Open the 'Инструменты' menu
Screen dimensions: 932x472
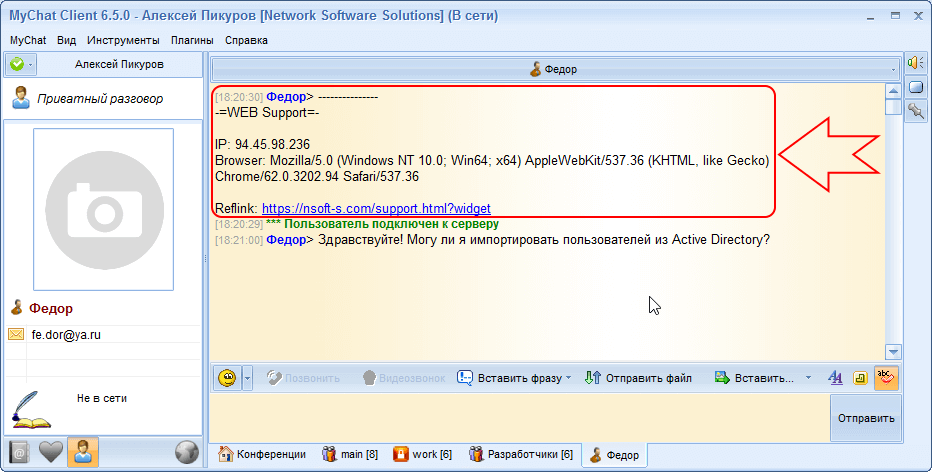coord(123,40)
